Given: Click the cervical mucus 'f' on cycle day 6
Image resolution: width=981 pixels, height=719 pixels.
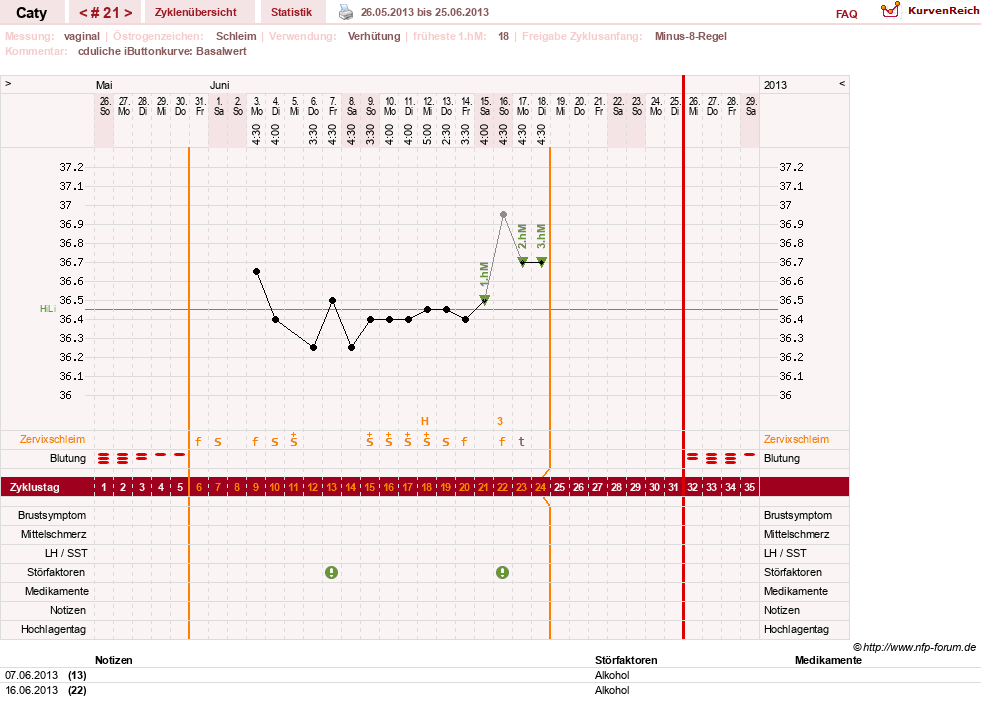Looking at the screenshot, I should (198, 442).
